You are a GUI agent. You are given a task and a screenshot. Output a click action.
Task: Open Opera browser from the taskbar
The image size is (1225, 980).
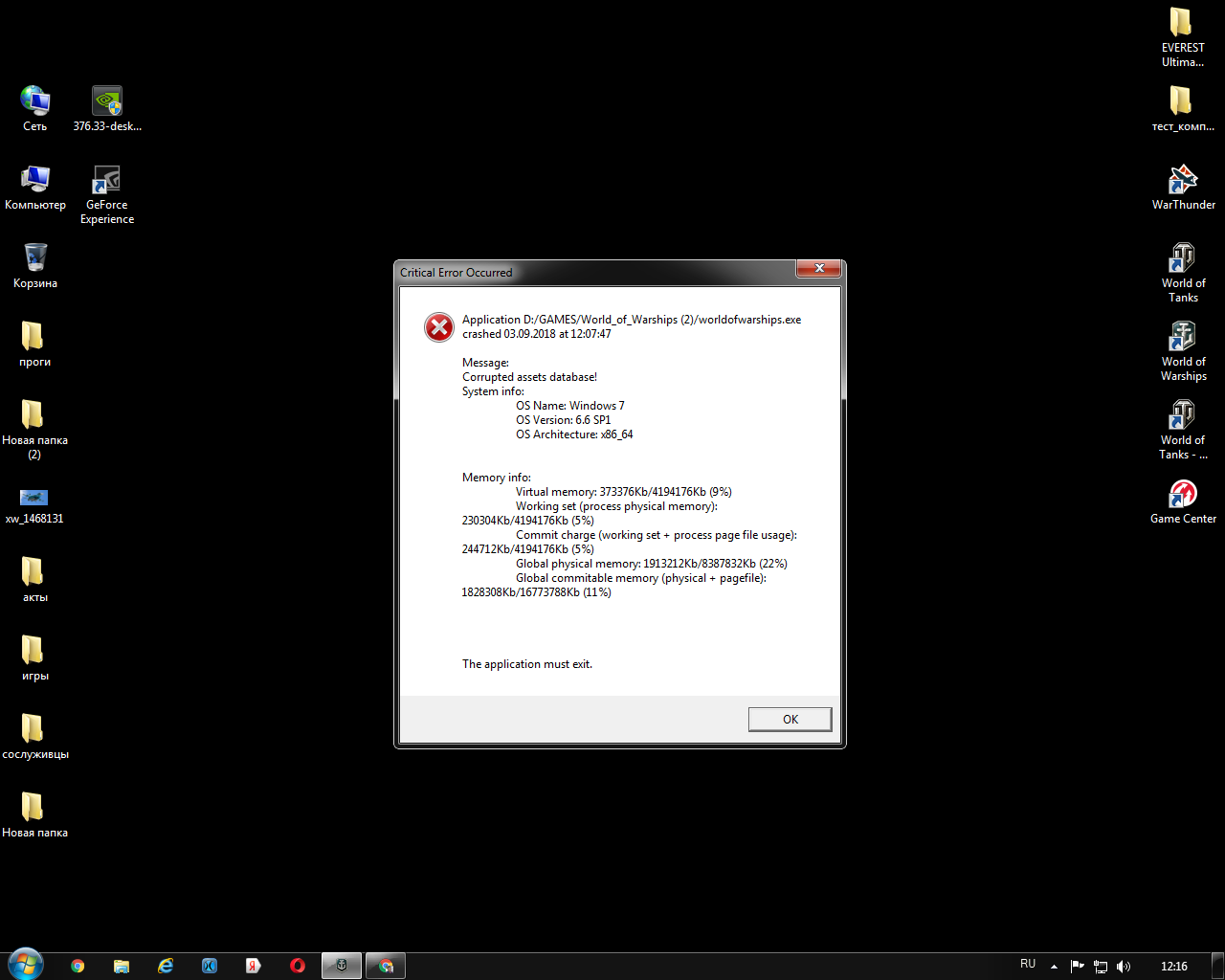(298, 966)
